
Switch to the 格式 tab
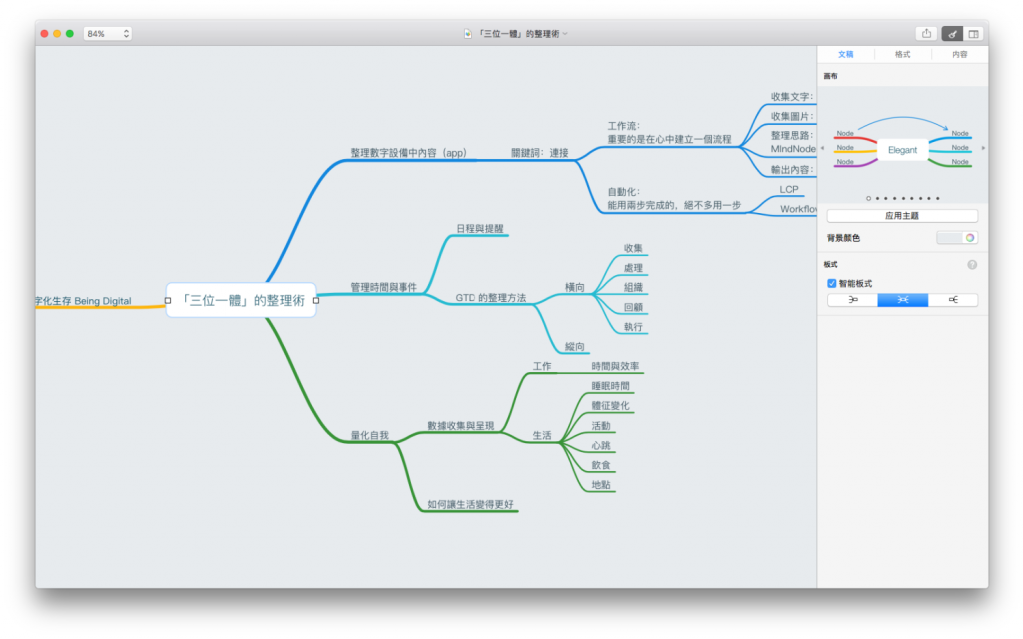point(902,54)
